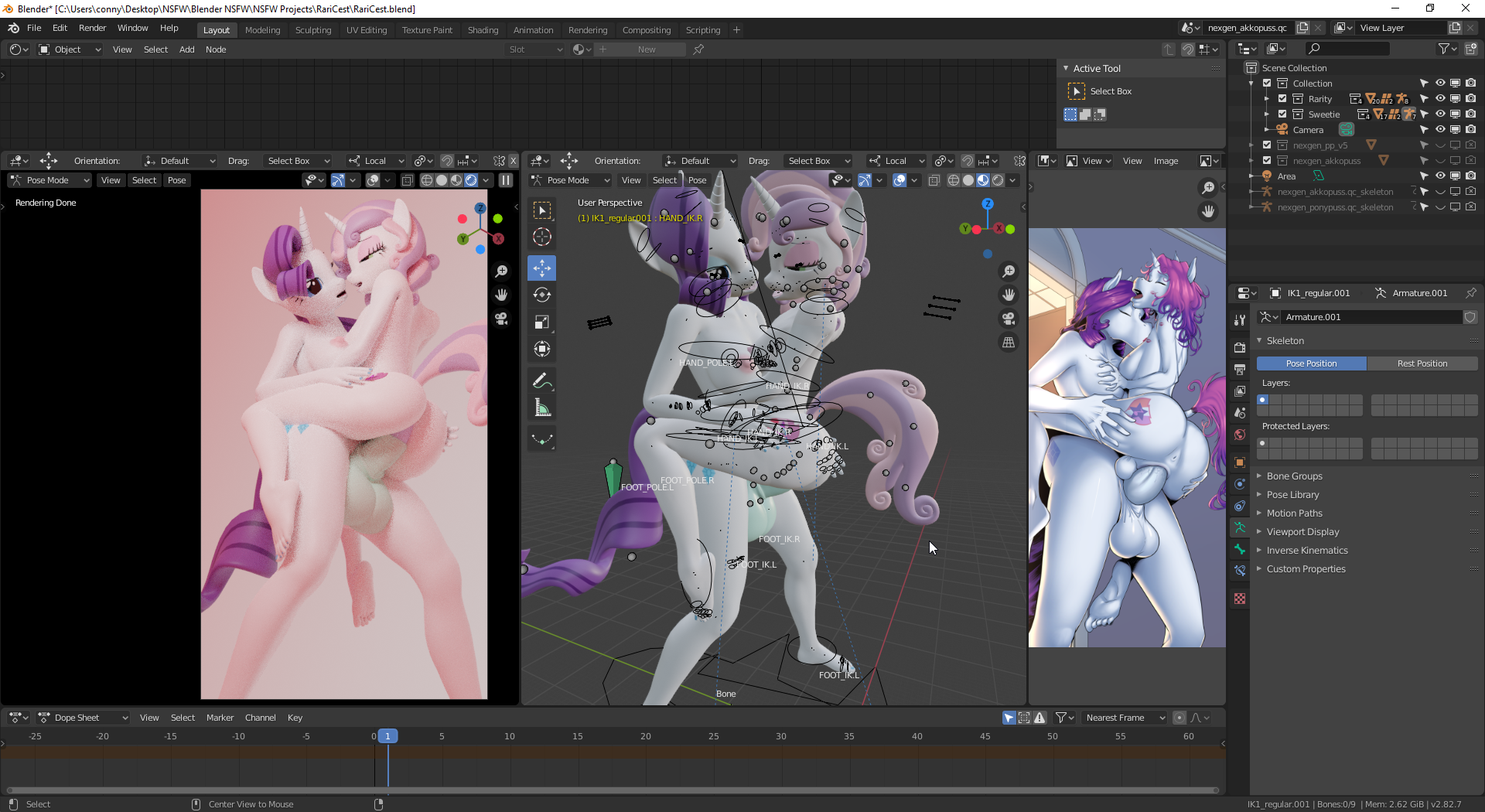Click the Pose Position button
1485x812 pixels.
1311,363
